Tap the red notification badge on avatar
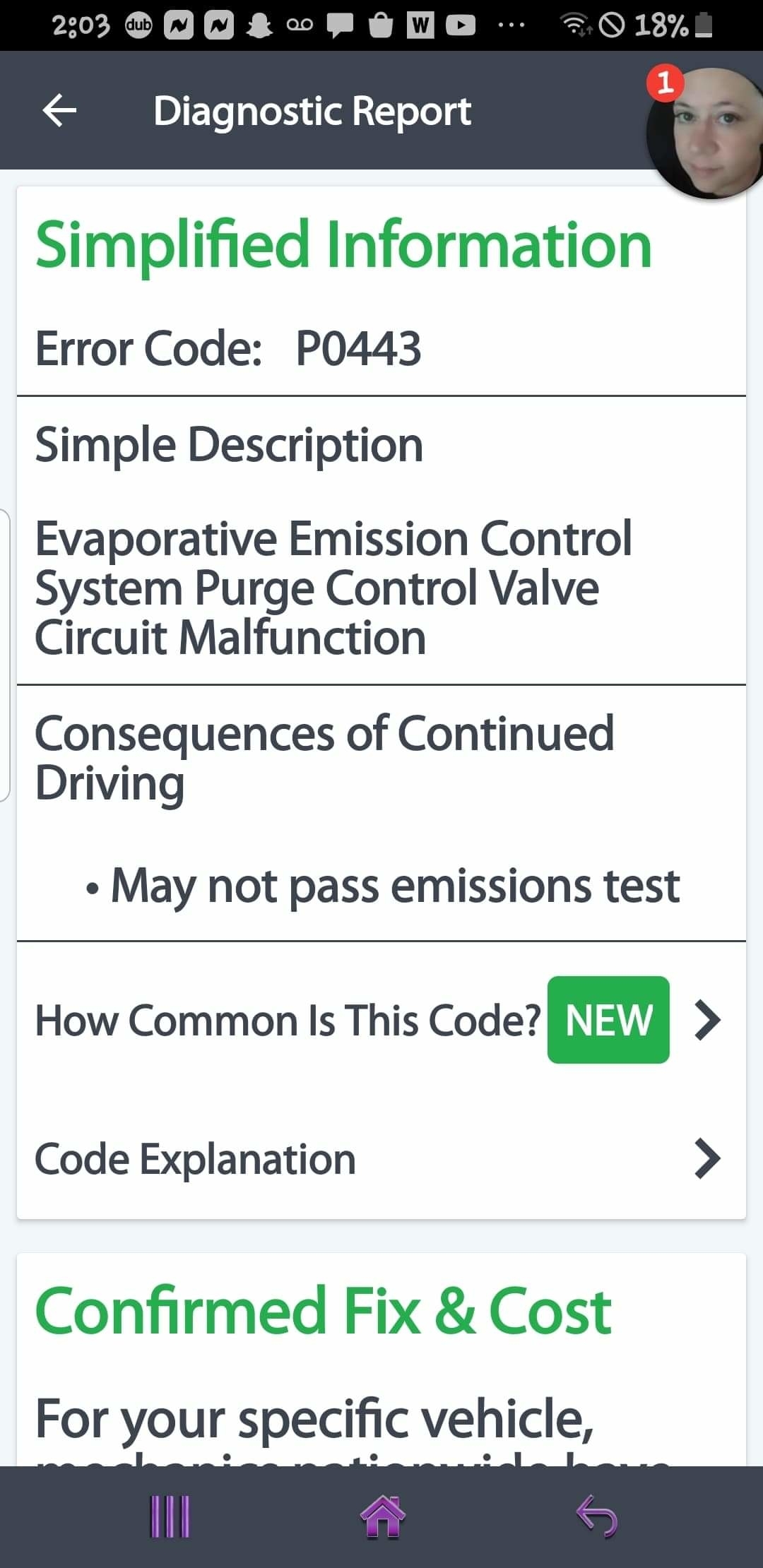The image size is (763, 1568). (665, 83)
